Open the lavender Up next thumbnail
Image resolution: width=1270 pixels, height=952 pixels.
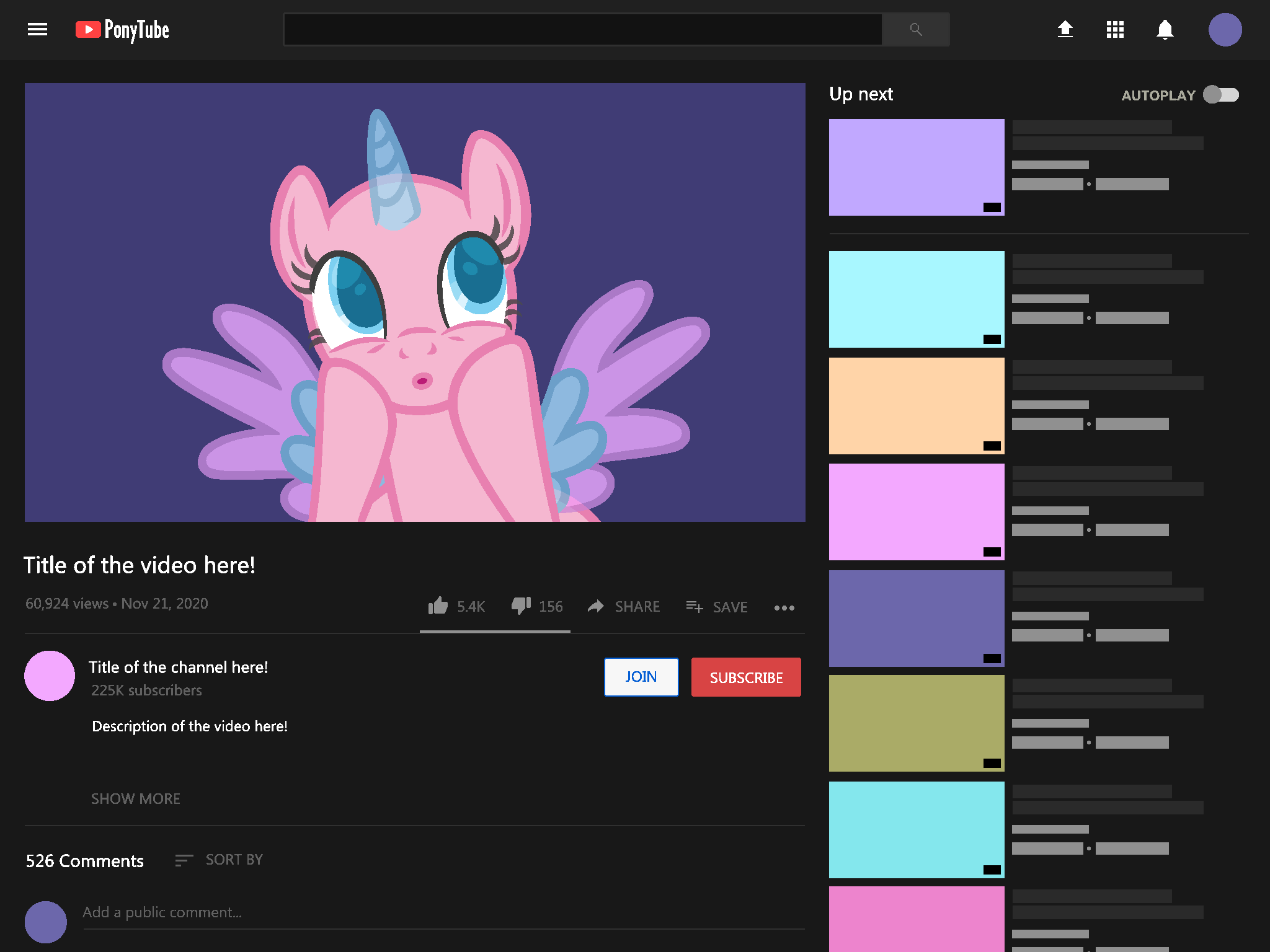(917, 167)
